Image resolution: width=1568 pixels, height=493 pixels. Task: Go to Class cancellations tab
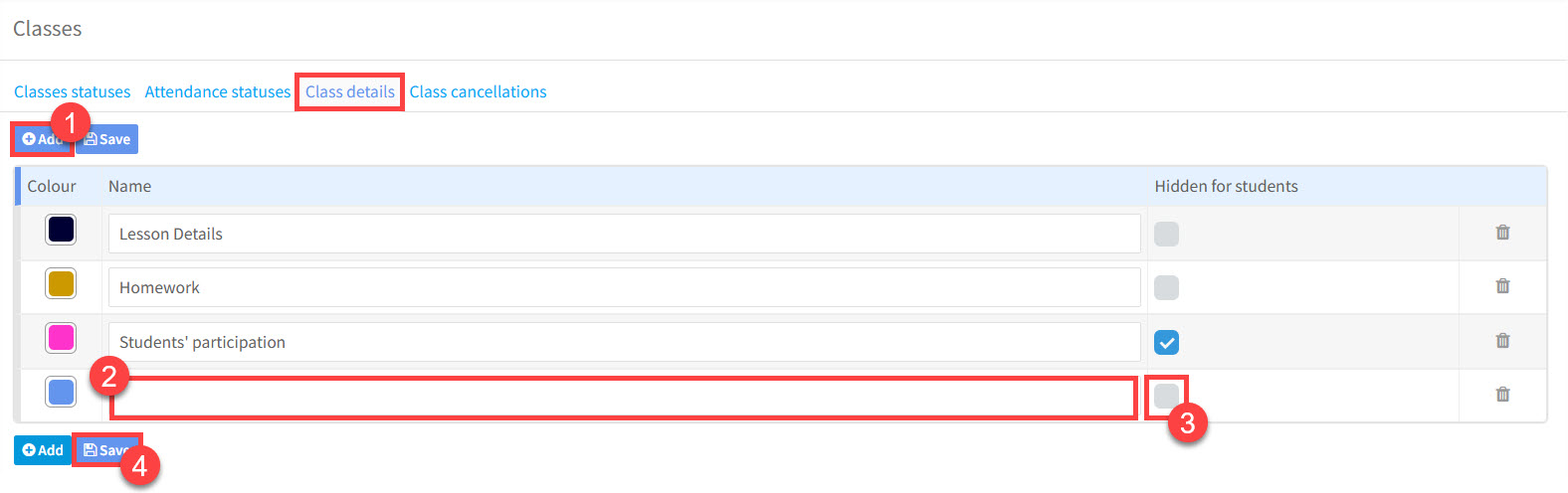[x=478, y=91]
